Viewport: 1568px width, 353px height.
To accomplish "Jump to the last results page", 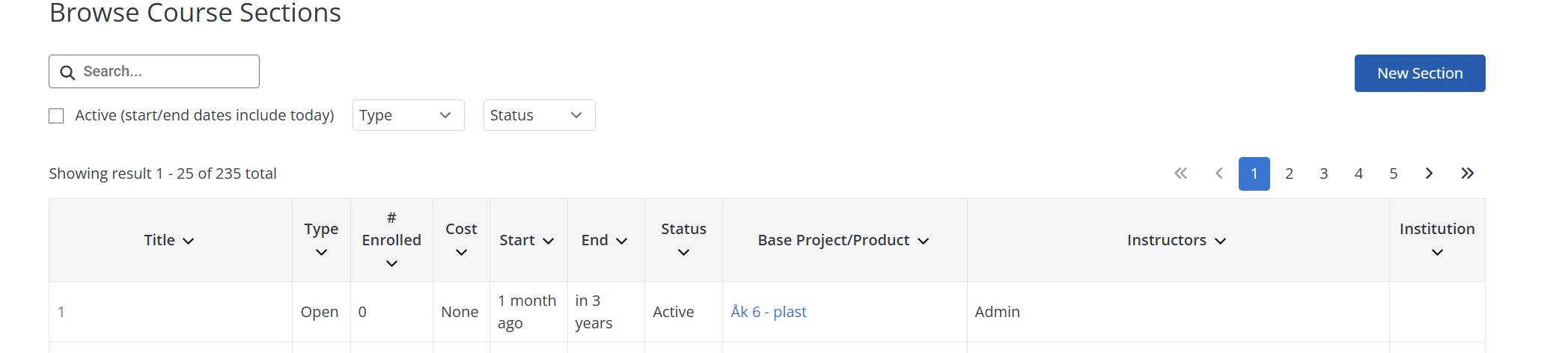I will (x=1467, y=174).
